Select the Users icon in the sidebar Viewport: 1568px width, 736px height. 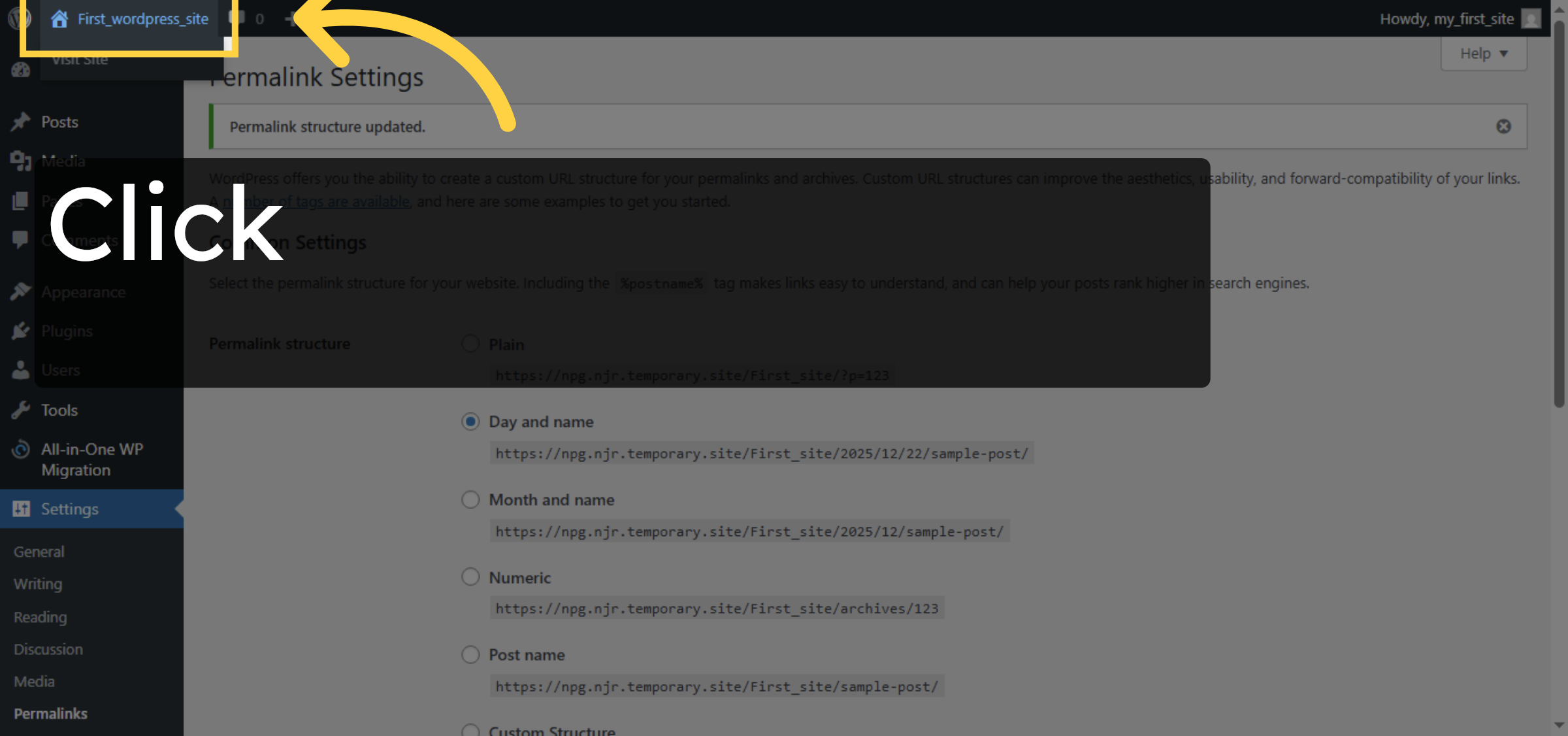click(x=21, y=370)
